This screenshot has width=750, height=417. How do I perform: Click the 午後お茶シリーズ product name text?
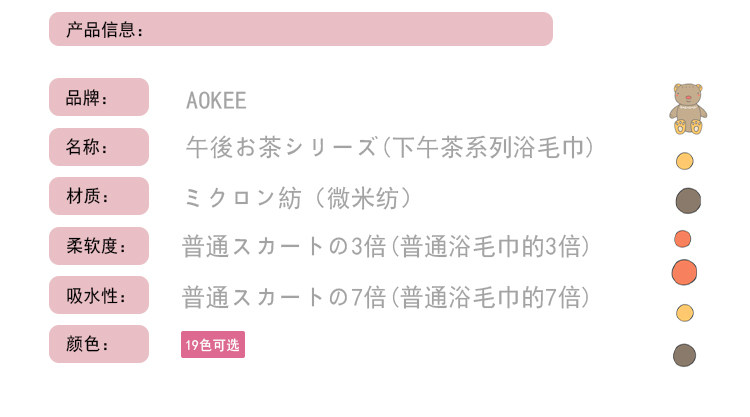point(390,148)
